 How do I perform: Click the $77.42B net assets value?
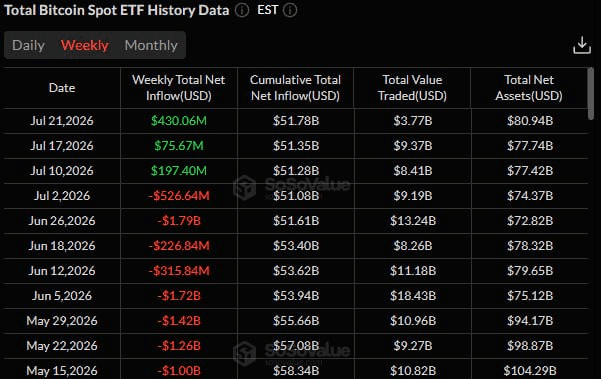coord(530,171)
